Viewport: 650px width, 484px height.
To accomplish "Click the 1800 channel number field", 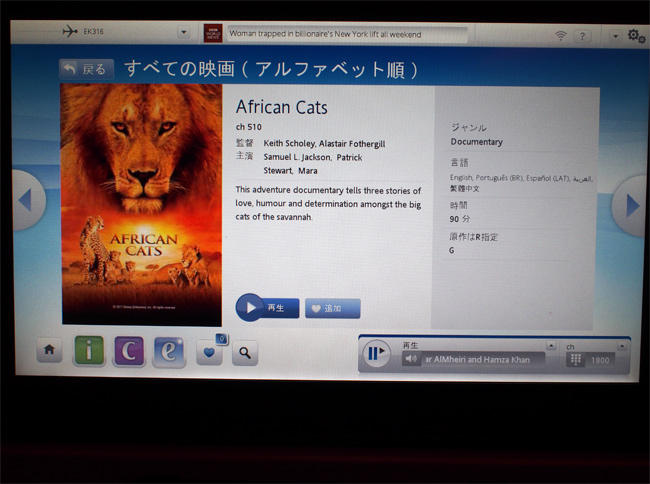I will point(600,361).
